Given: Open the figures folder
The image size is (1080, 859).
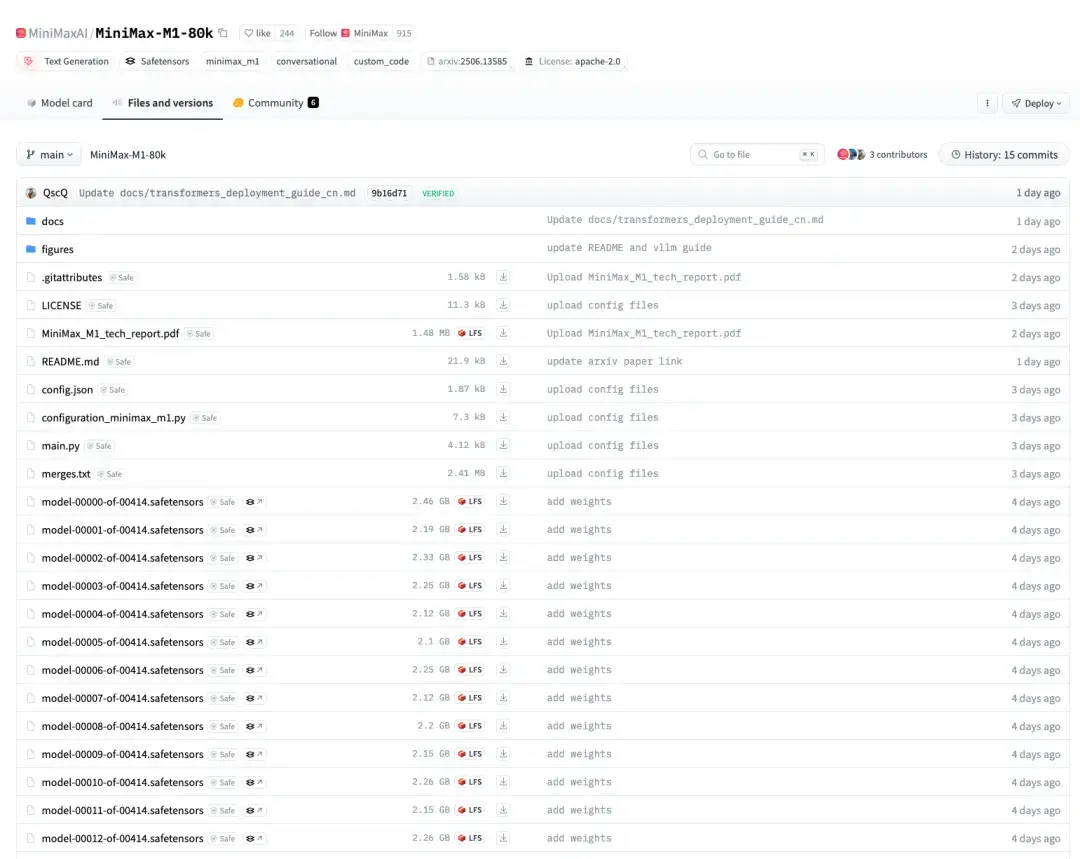Looking at the screenshot, I should (x=57, y=249).
